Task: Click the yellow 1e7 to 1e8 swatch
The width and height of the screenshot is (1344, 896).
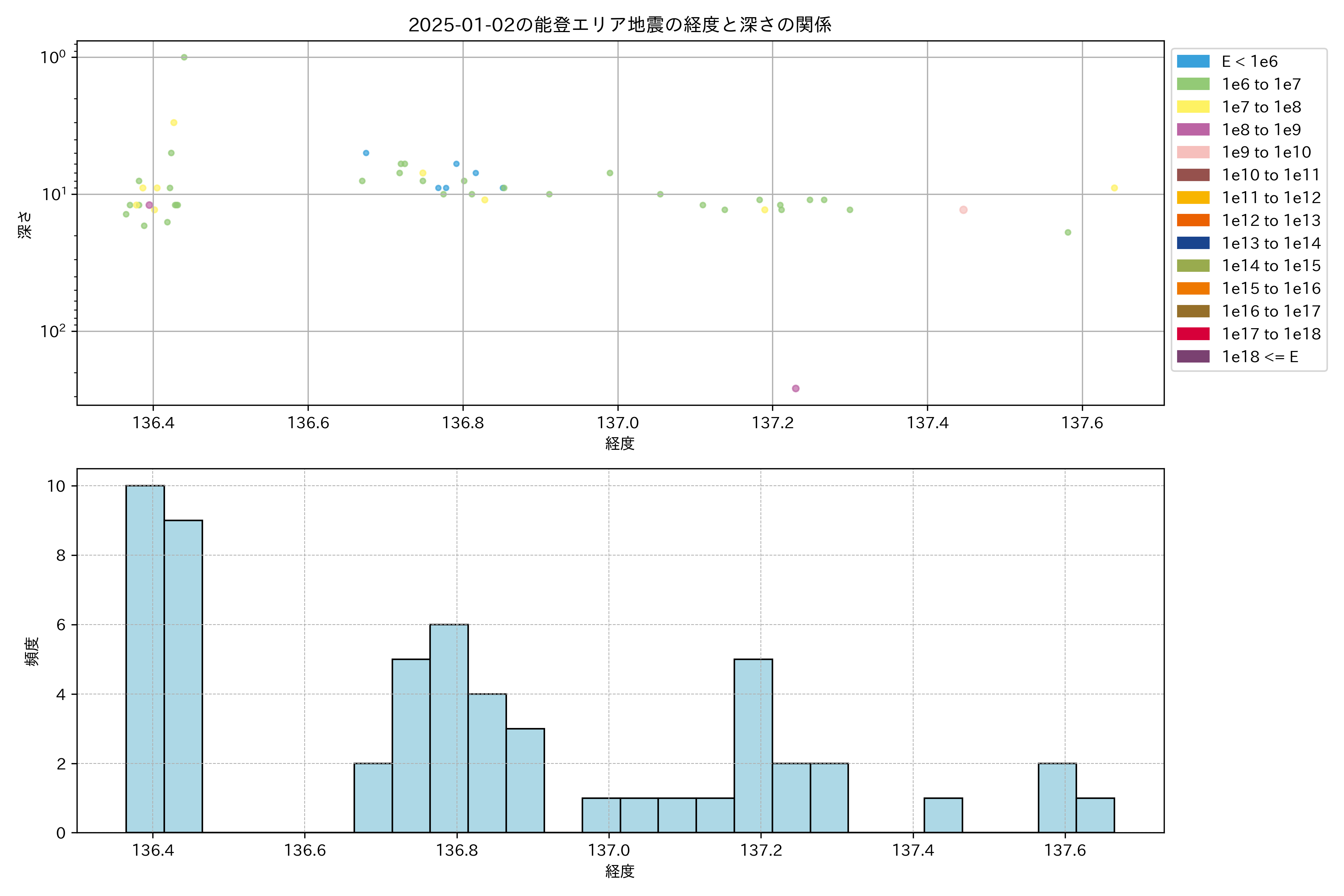Action: coord(1193,107)
